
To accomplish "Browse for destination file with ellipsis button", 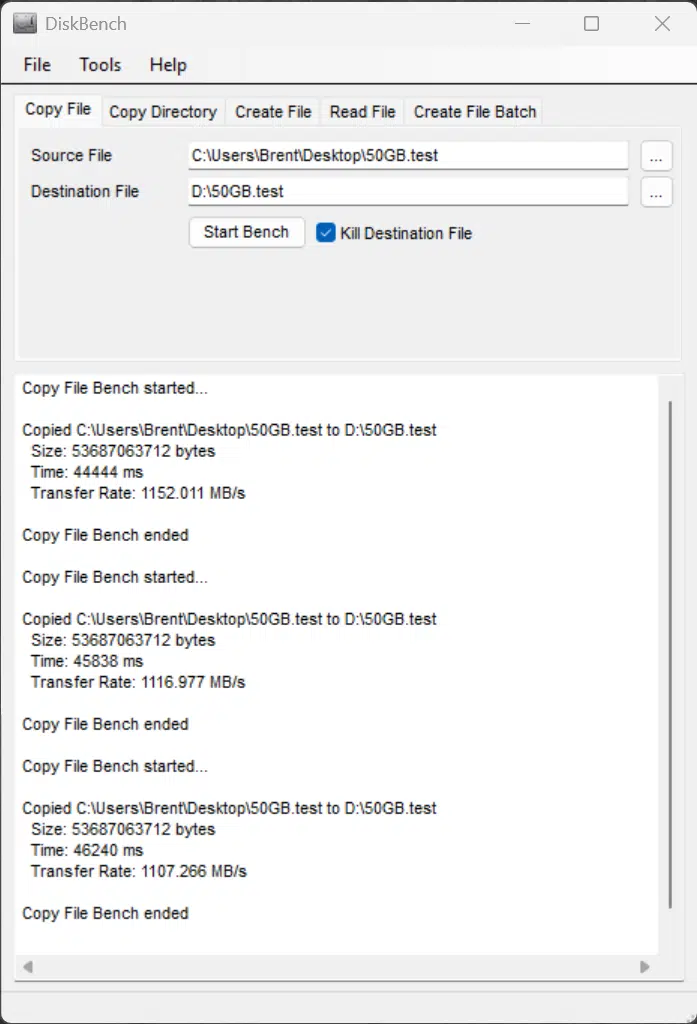I will [x=656, y=192].
